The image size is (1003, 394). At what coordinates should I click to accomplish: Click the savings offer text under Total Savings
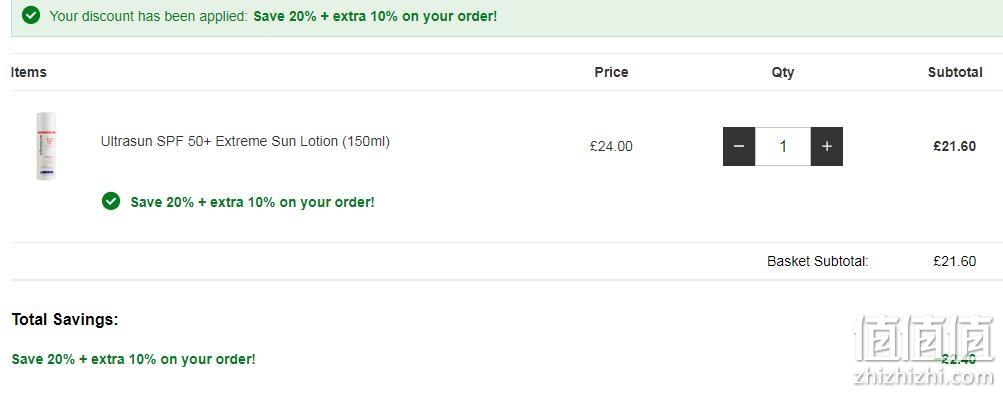[134, 359]
